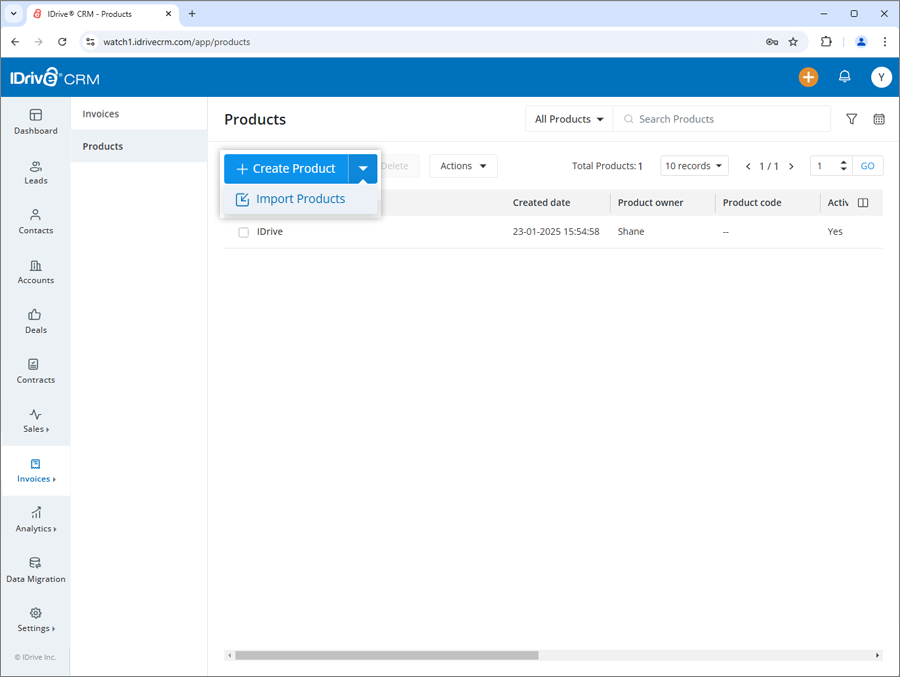The image size is (900, 677).
Task: Open the All Products filter dropdown
Action: click(x=568, y=119)
